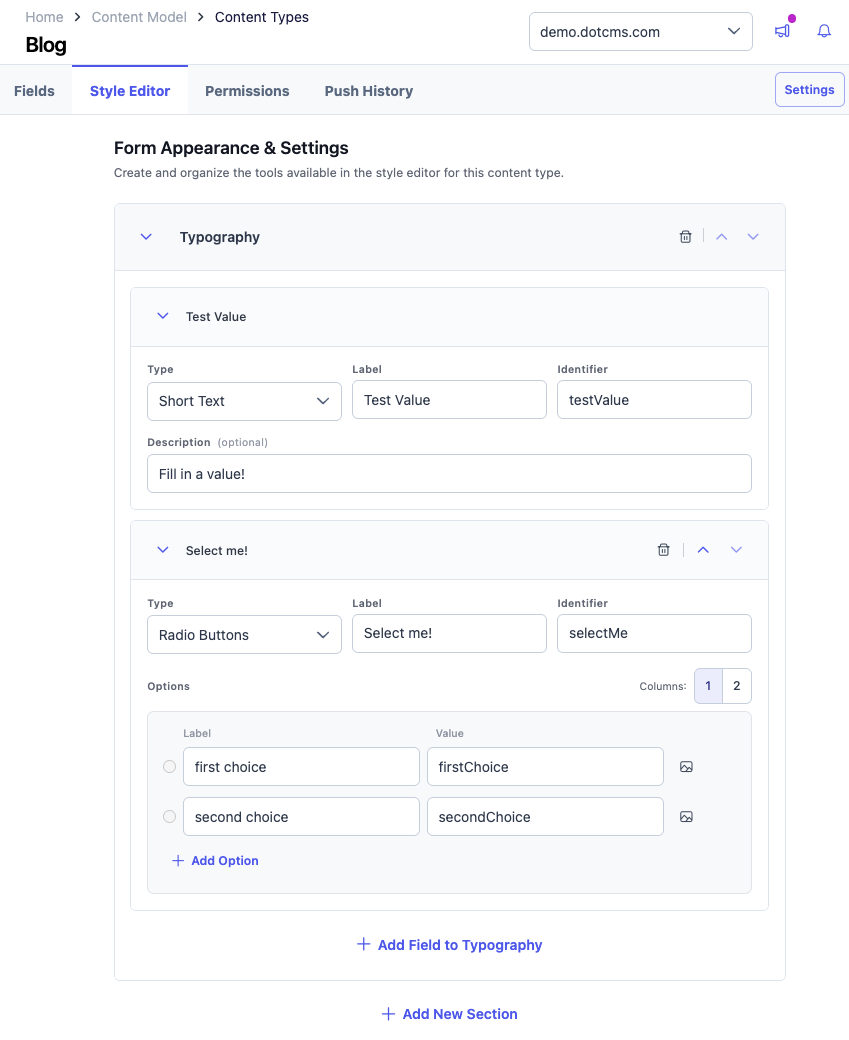Go to Content Types breadcrumb
849x1040 pixels.
(x=262, y=17)
